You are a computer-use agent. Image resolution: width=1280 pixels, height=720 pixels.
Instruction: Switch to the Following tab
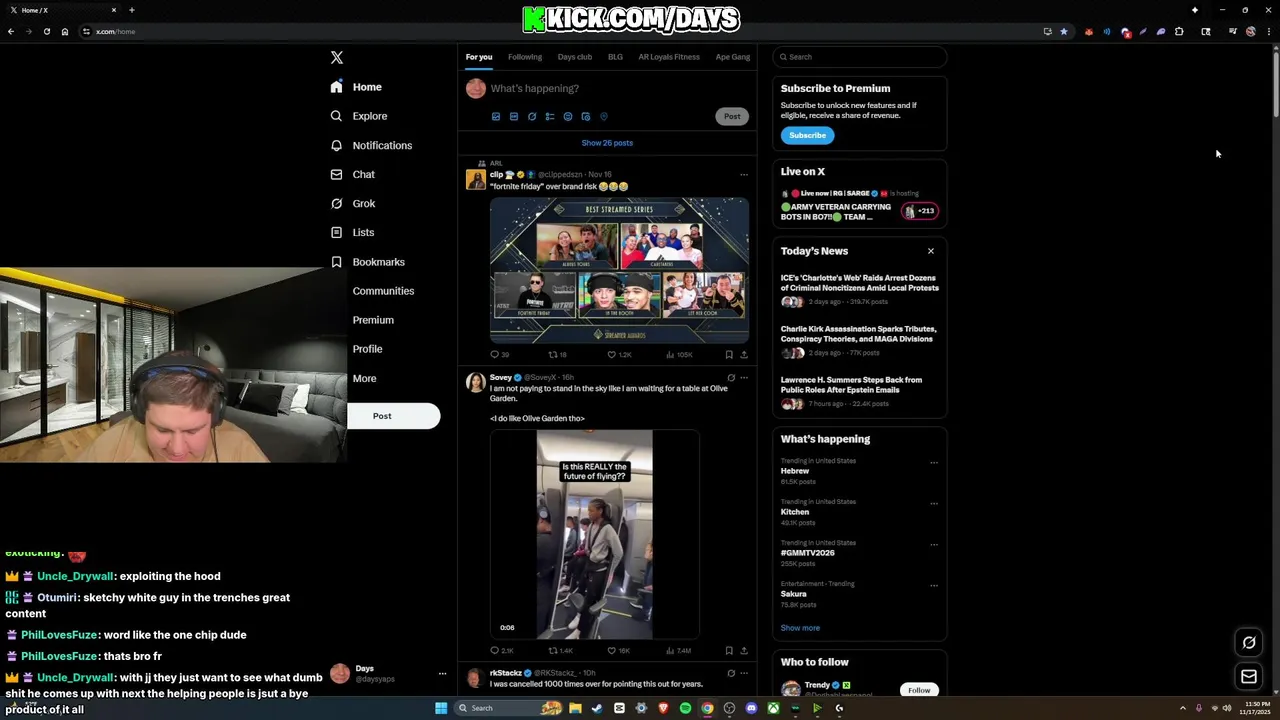(525, 57)
